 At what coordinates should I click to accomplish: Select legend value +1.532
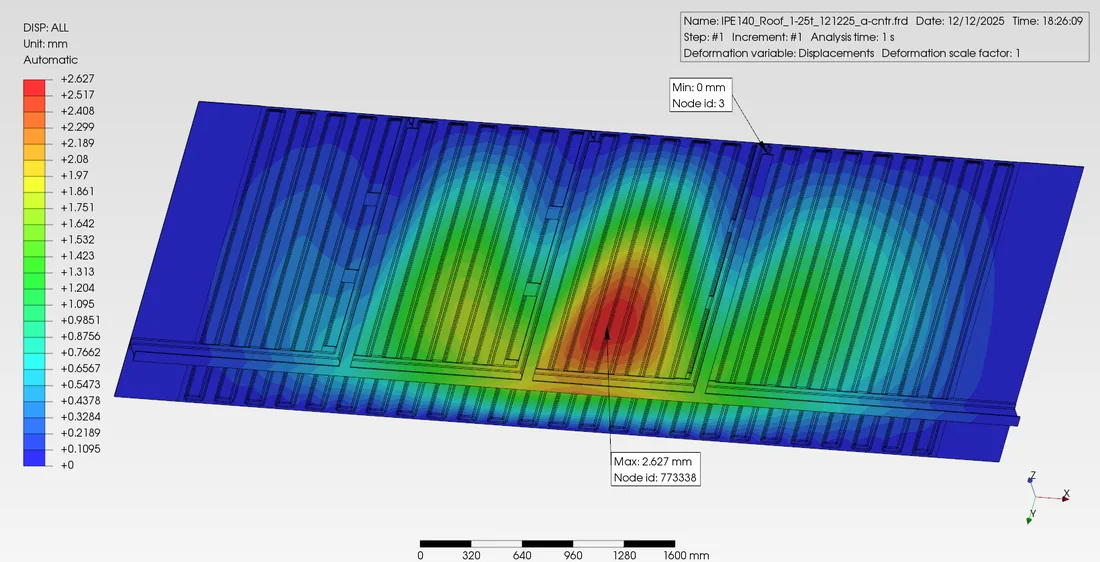pyautogui.click(x=77, y=240)
